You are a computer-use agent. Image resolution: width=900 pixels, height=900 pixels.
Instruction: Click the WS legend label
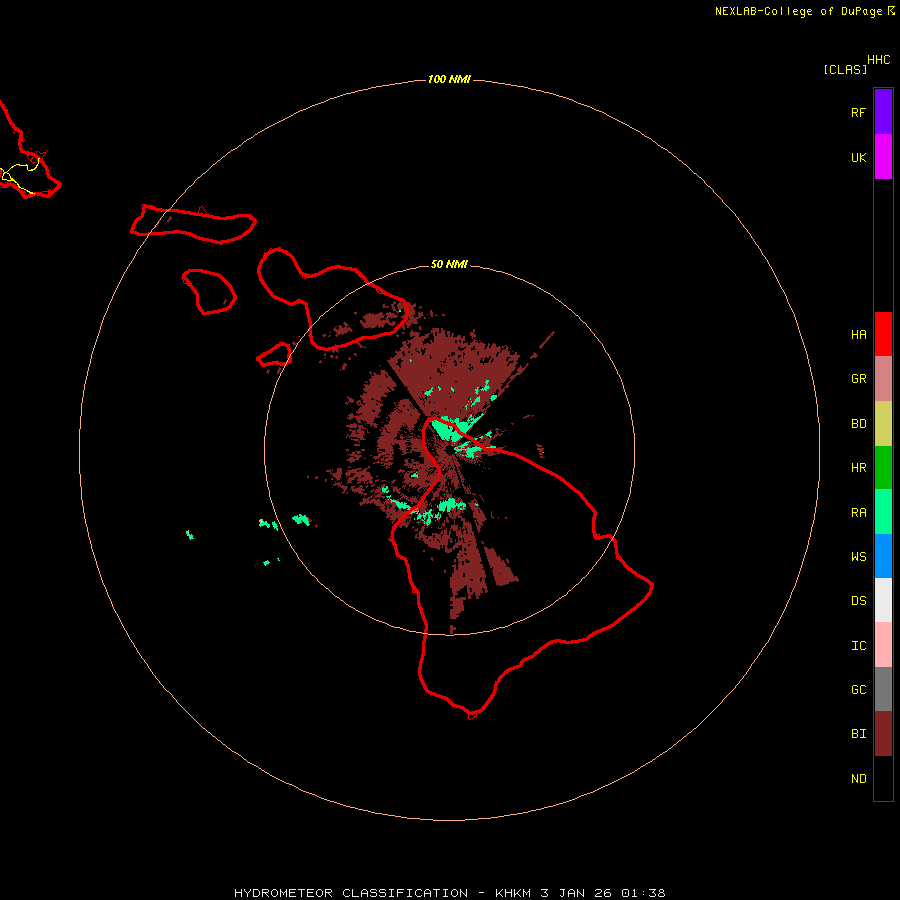pos(858,557)
